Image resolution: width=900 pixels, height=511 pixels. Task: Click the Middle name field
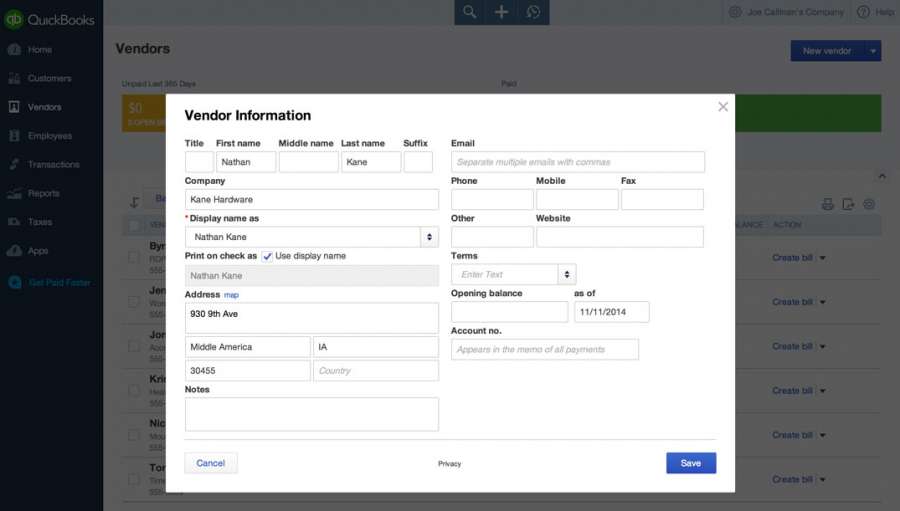pyautogui.click(x=308, y=162)
